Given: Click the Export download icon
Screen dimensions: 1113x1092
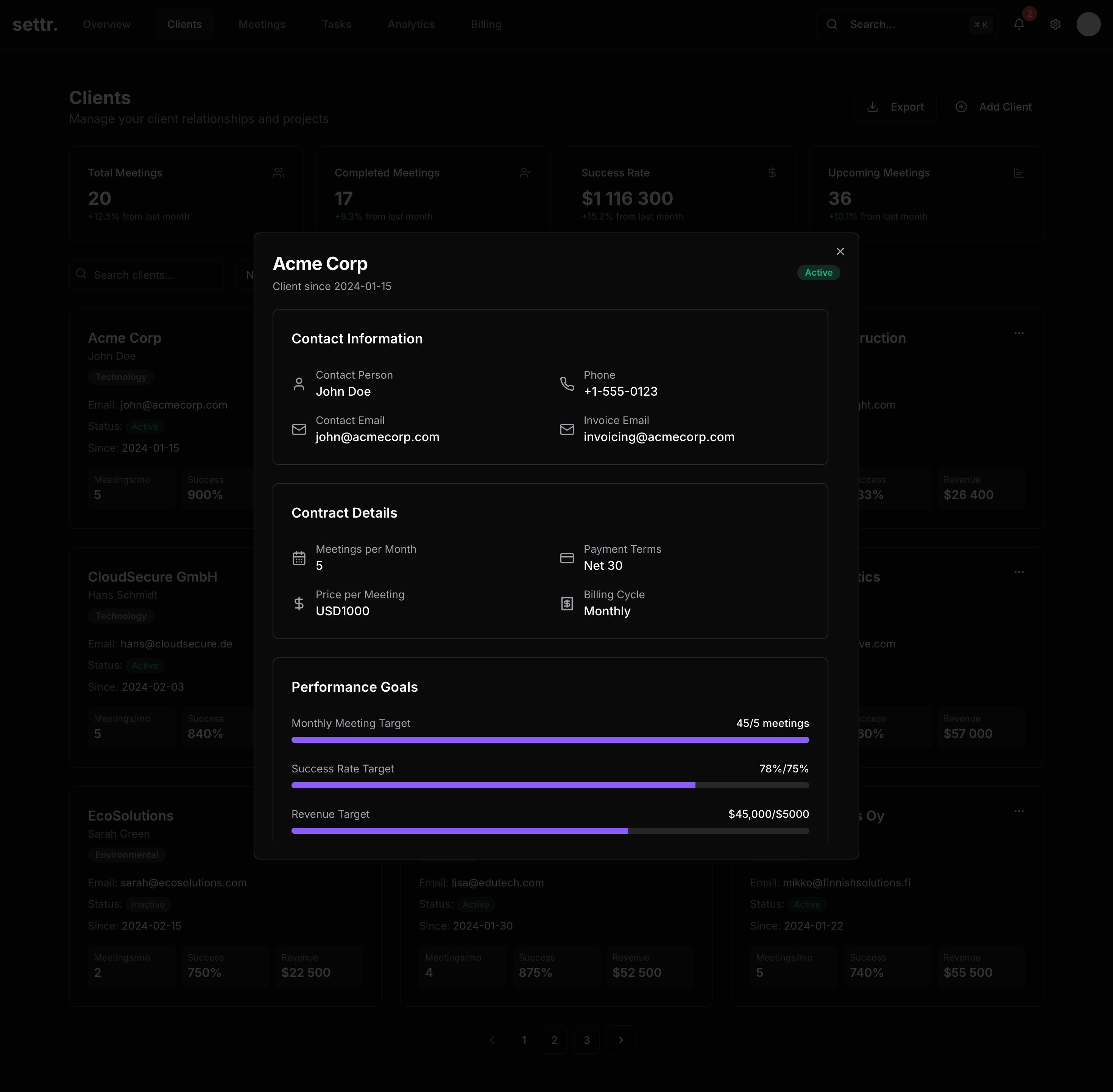Looking at the screenshot, I should tap(872, 107).
